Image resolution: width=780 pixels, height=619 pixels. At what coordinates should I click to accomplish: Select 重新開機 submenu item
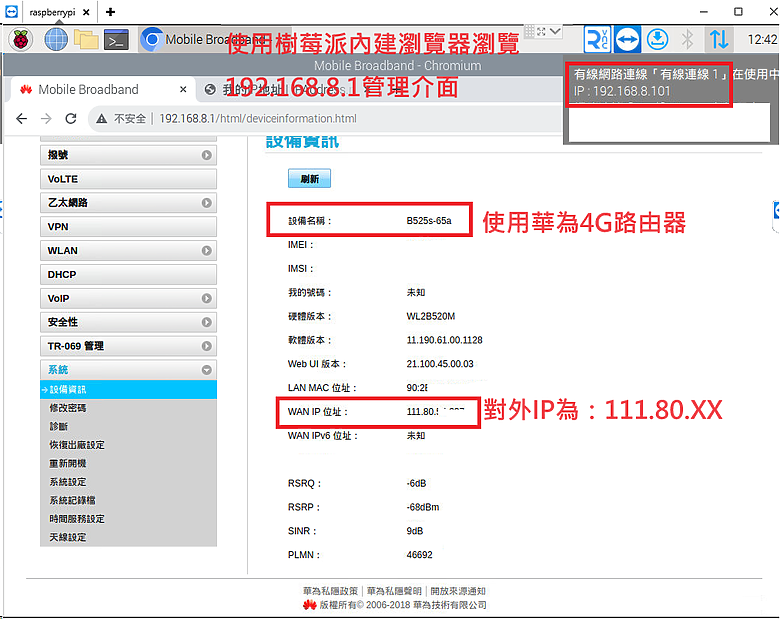[68, 463]
